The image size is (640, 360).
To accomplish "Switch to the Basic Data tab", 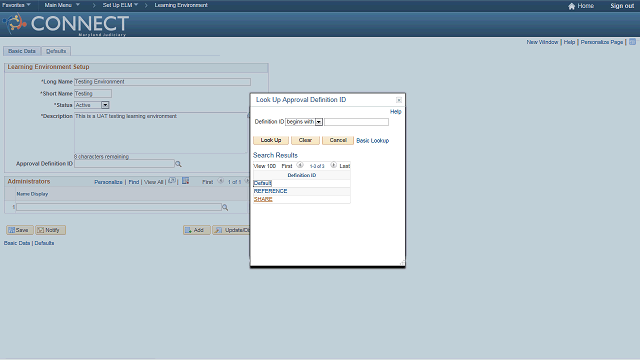I will (x=22, y=51).
